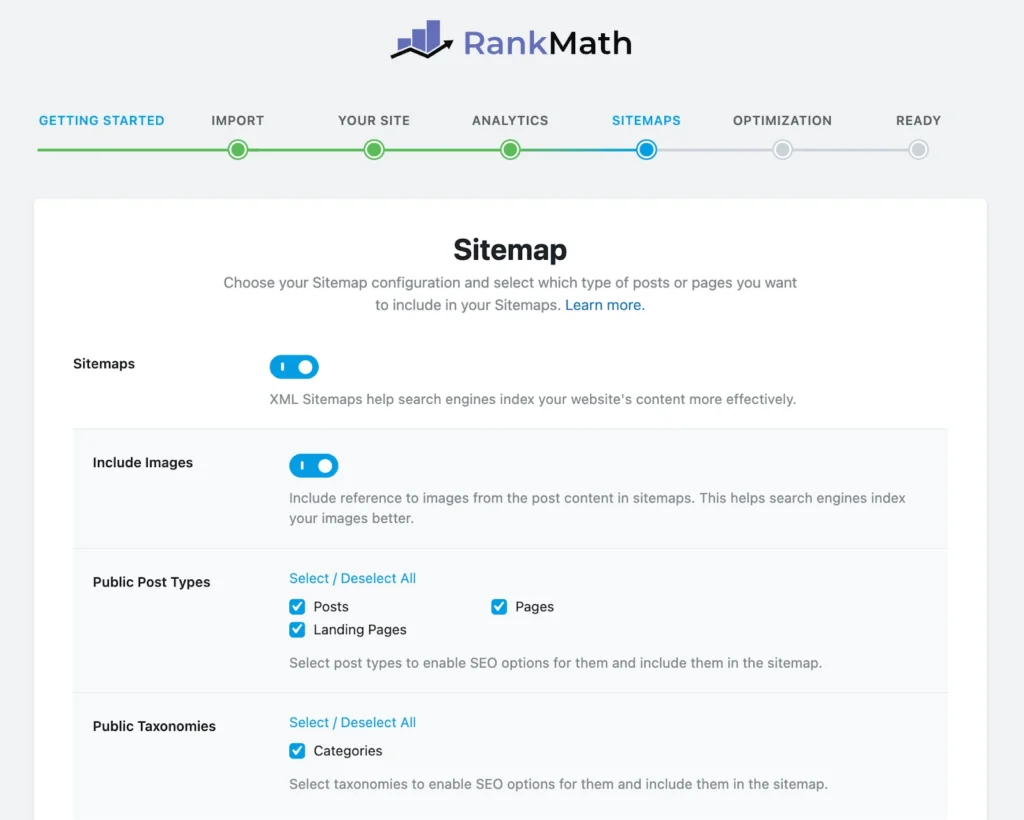Open the Optimization step
1024x820 pixels.
pos(782,120)
